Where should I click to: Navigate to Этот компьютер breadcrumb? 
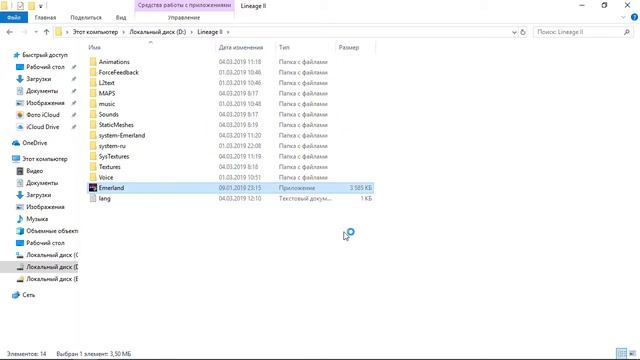(x=95, y=32)
